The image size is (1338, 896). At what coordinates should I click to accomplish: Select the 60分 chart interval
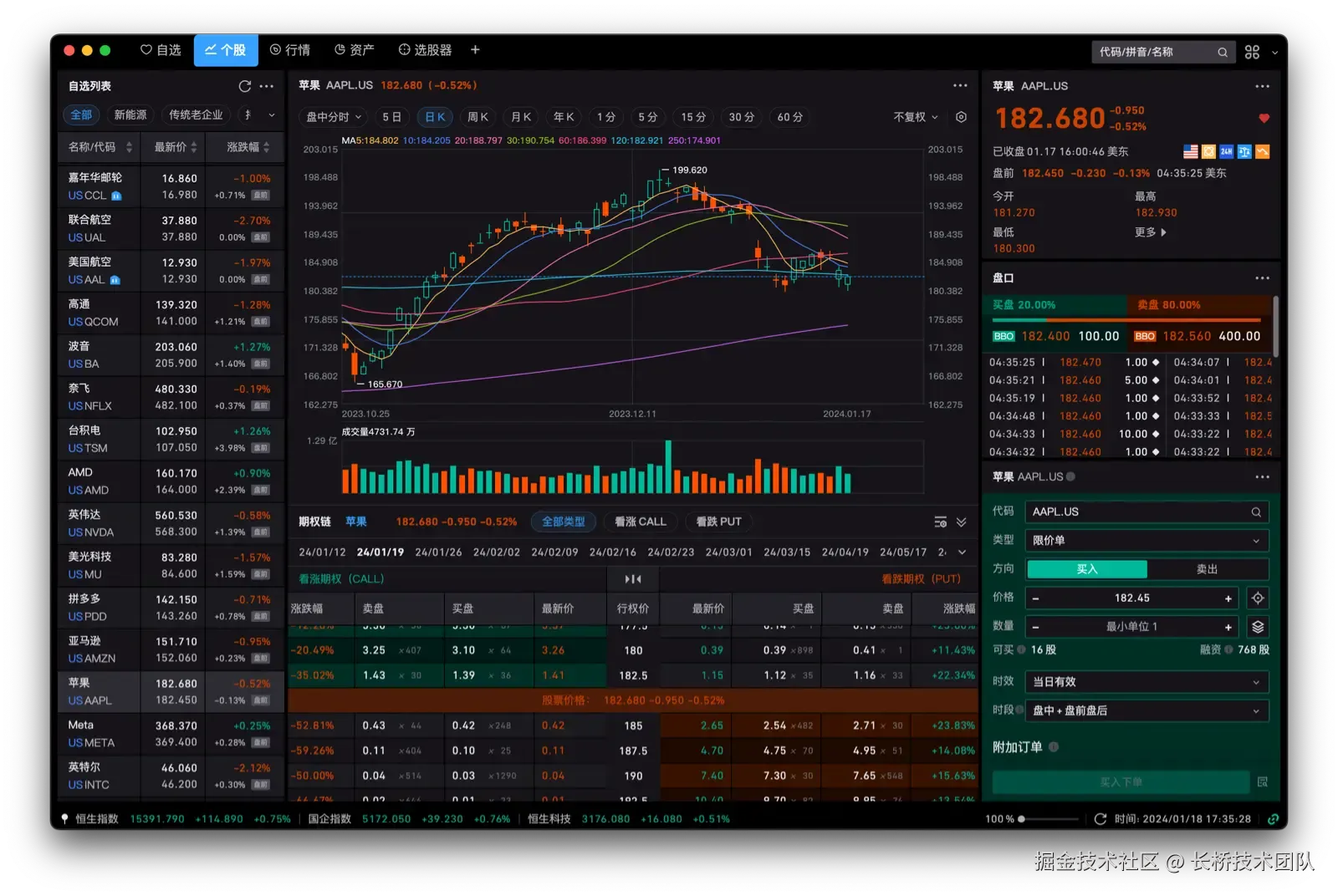tap(789, 117)
